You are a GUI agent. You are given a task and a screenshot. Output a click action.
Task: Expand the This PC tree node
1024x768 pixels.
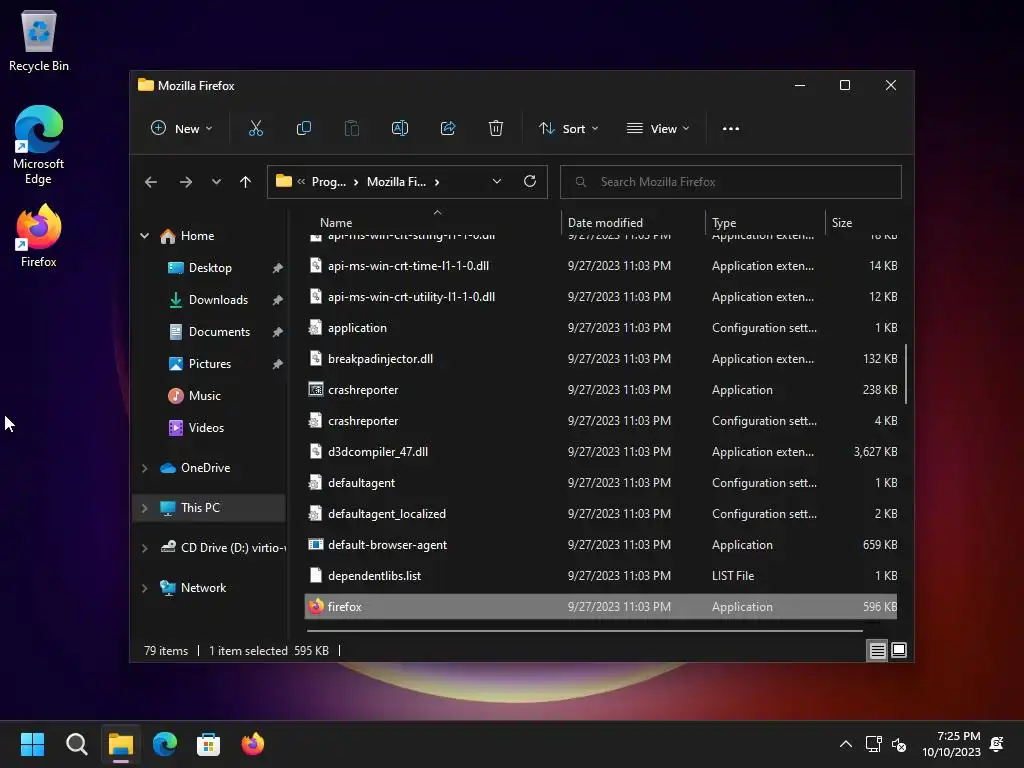[x=144, y=508]
